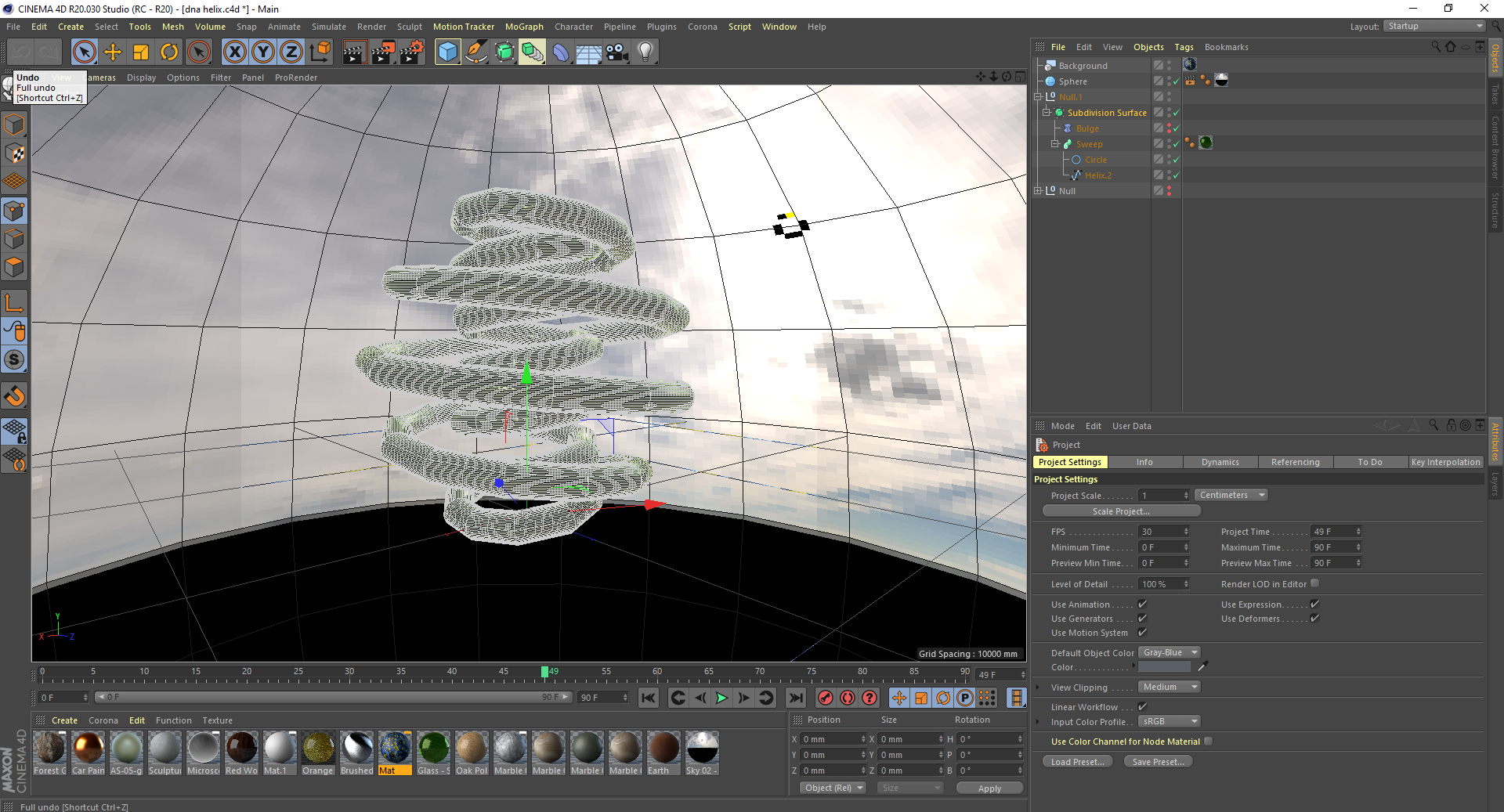1504x812 pixels.
Task: Open Input Color Profile sRGB dropdown
Action: pyautogui.click(x=1169, y=721)
